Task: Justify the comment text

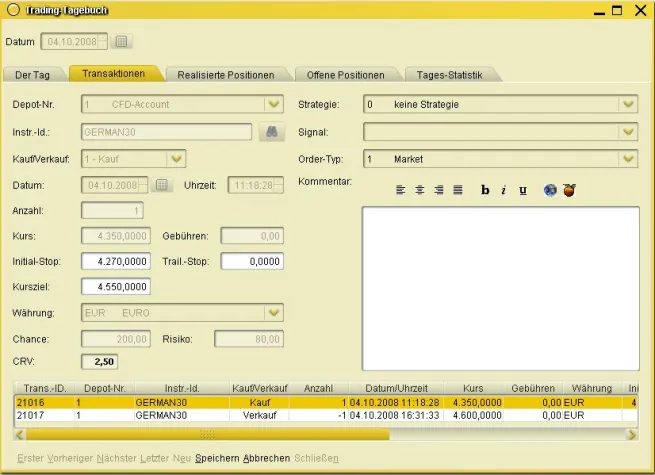Action: point(457,190)
